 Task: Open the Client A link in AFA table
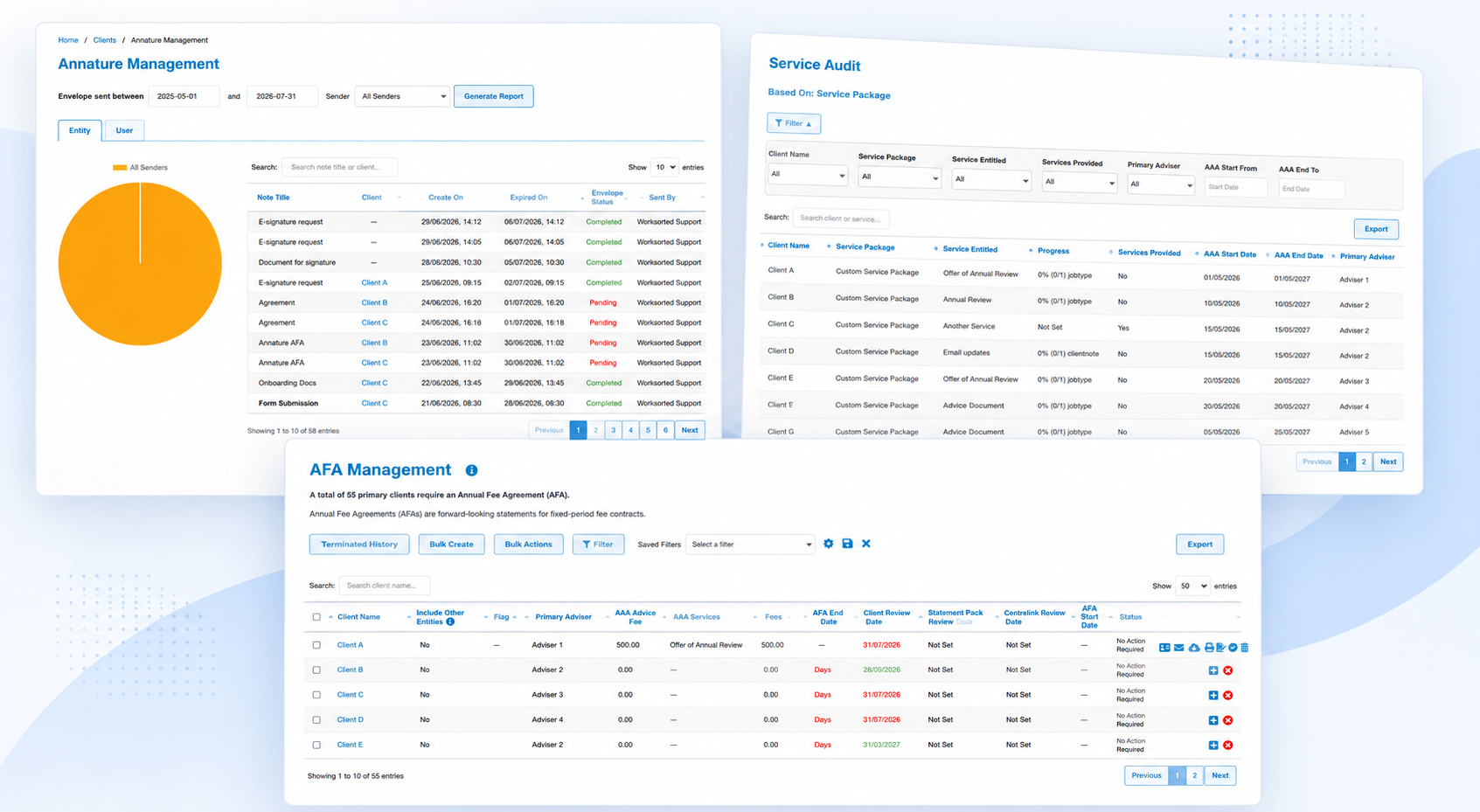click(350, 645)
